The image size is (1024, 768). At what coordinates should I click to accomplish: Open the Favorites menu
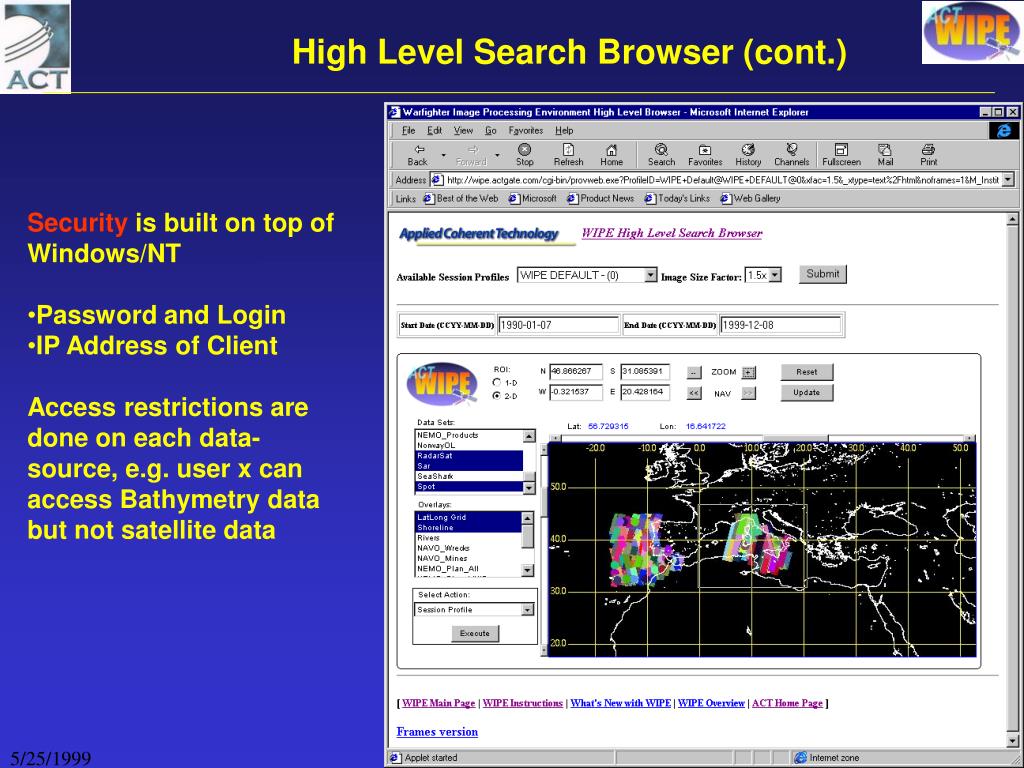click(526, 131)
